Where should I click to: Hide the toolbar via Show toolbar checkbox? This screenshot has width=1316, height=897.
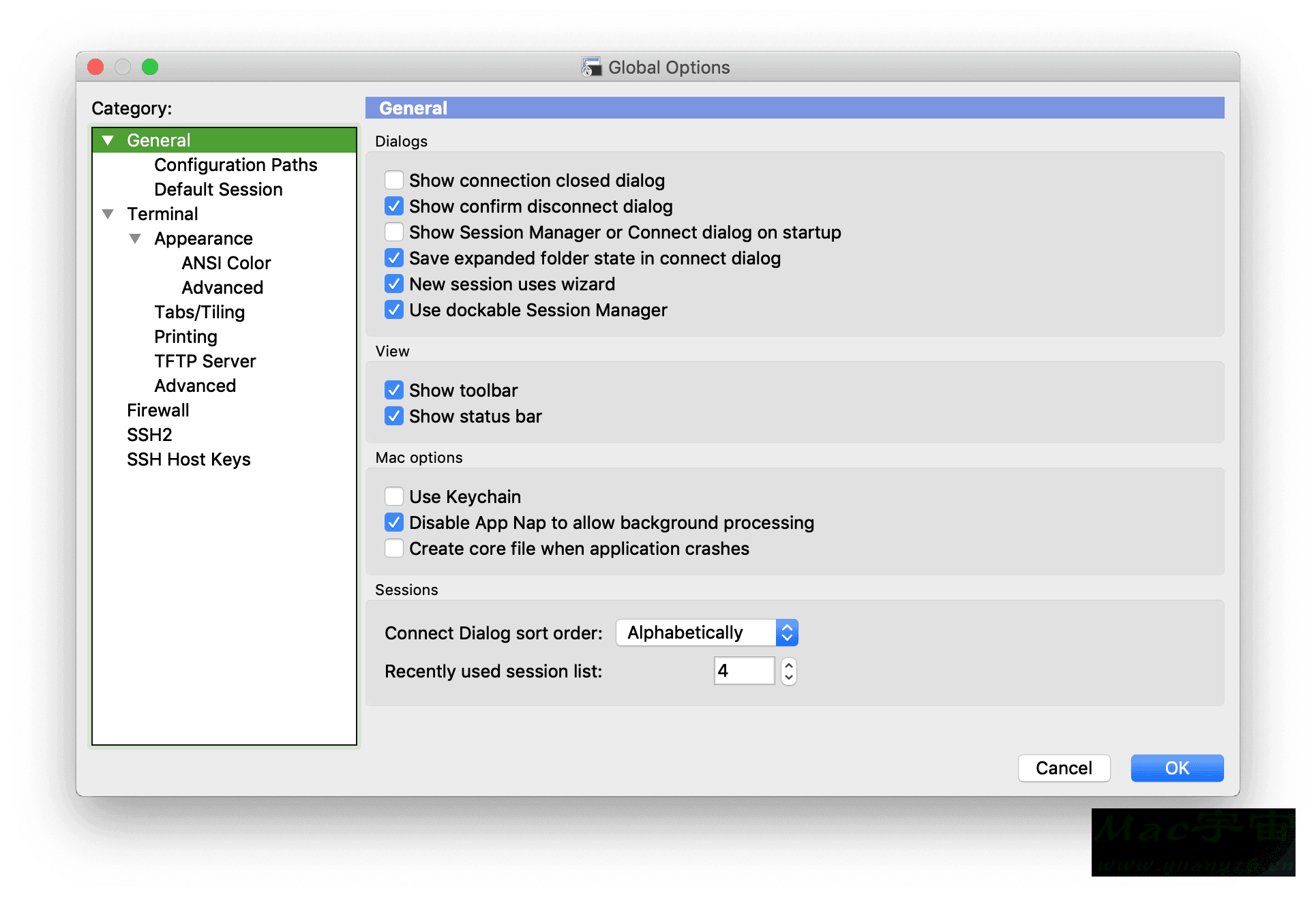394,390
